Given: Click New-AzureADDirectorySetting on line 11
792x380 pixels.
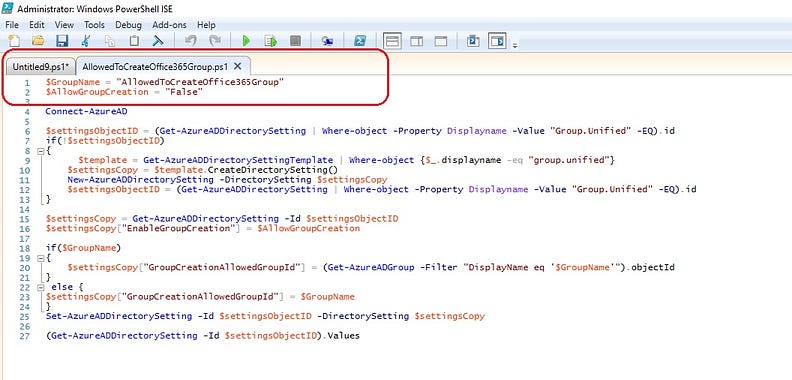Looking at the screenshot, I should pyautogui.click(x=140, y=179).
